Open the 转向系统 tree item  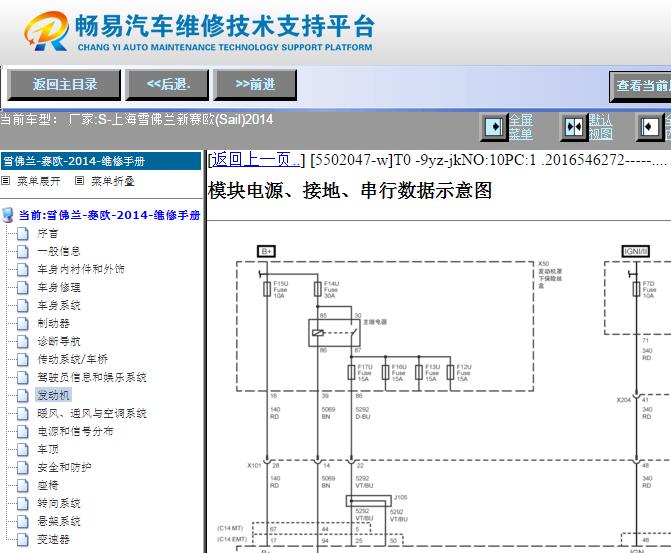[x=59, y=503]
